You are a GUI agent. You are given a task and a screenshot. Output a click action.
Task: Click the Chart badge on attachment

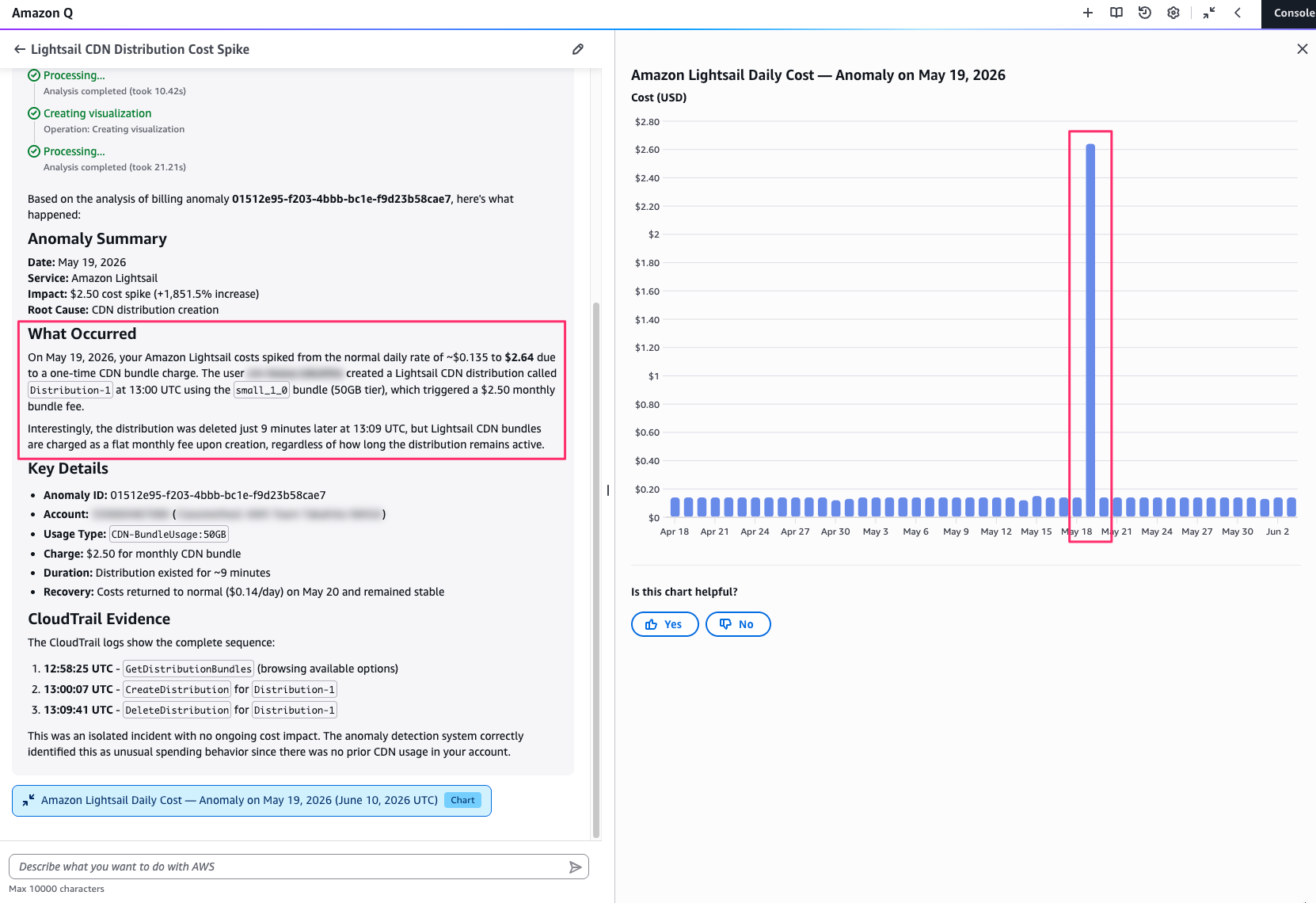click(462, 800)
